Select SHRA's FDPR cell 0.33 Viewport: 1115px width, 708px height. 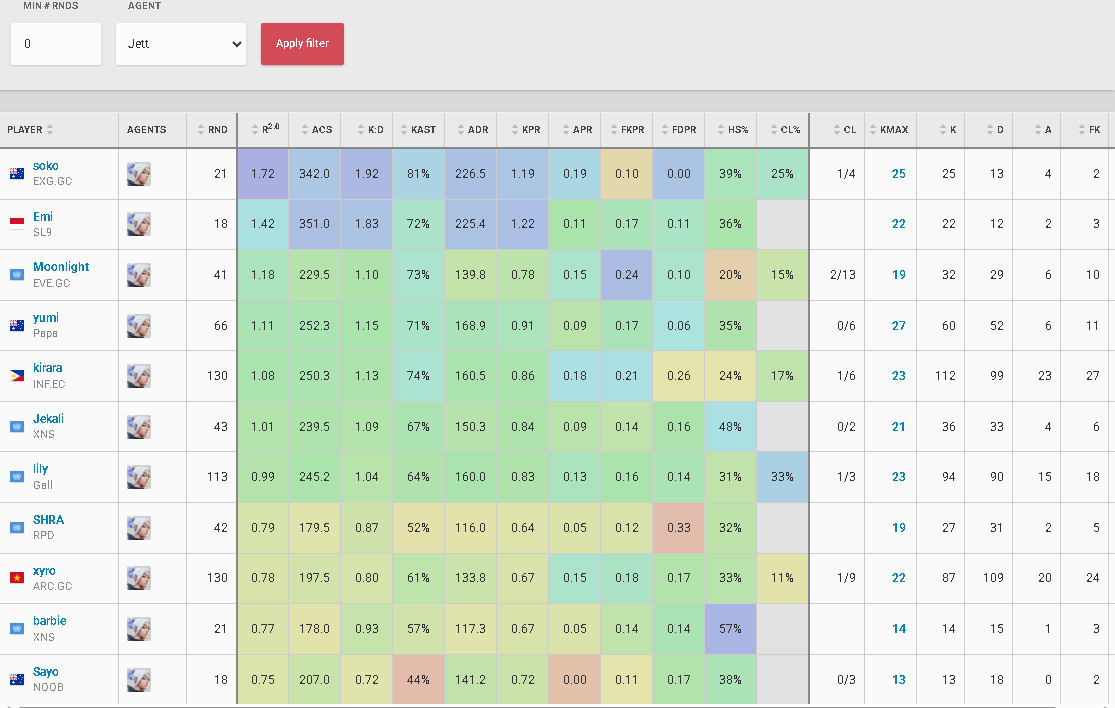(x=678, y=527)
